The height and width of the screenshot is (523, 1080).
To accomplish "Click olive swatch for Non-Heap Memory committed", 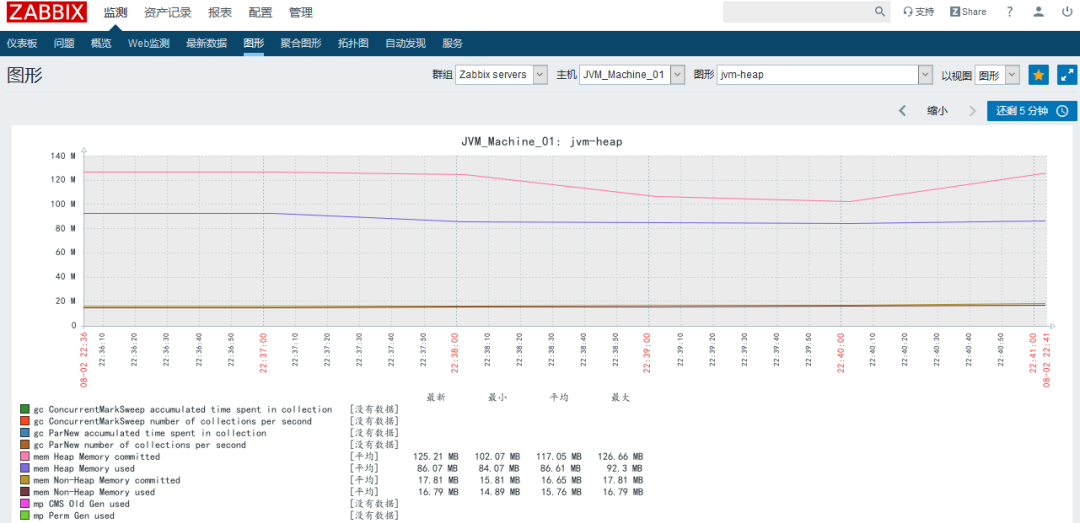I will 25,480.
